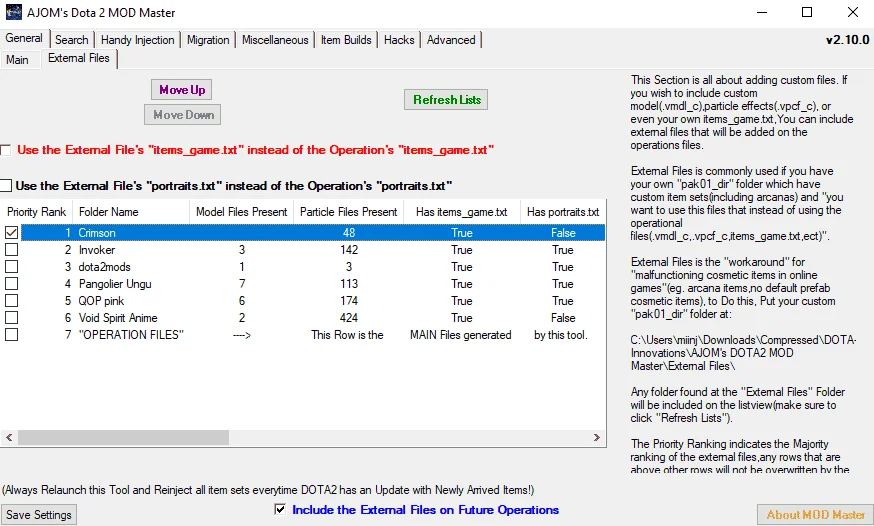The image size is (874, 526).
Task: Click the v2.10.0 version label
Action: pos(847,40)
